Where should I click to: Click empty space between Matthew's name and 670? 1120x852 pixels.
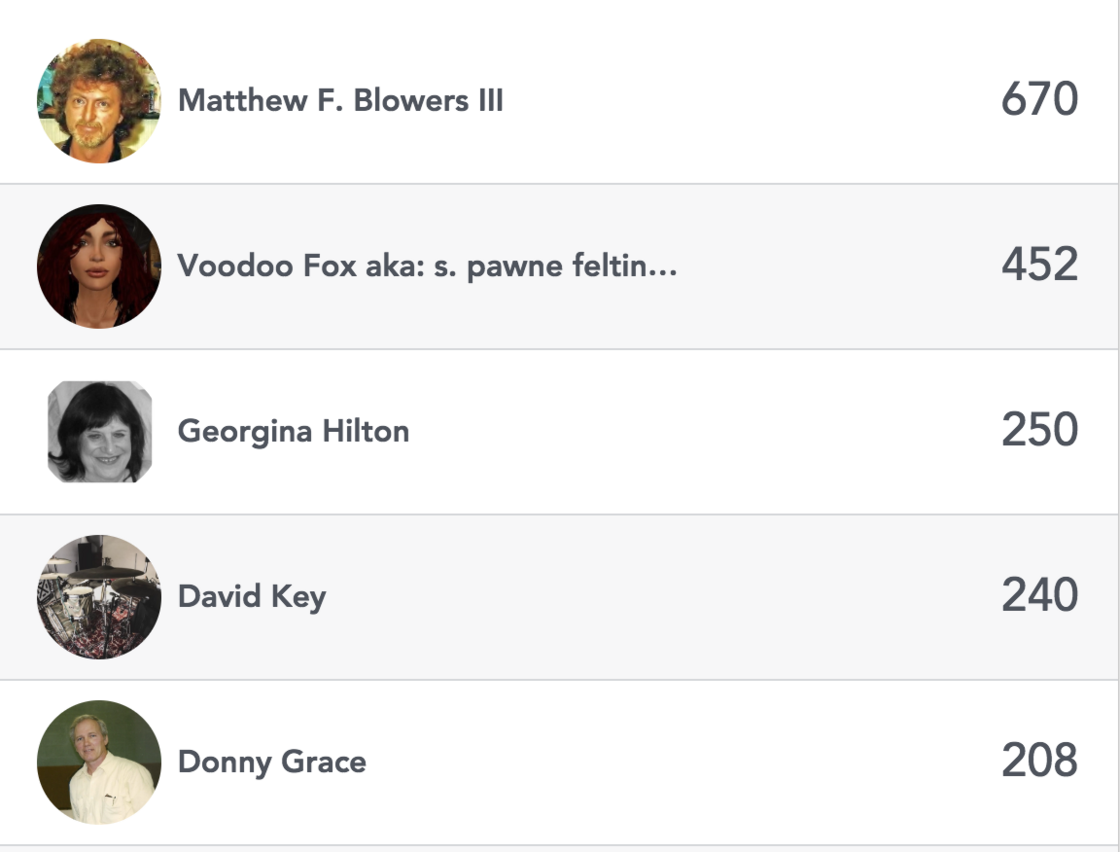(x=750, y=101)
